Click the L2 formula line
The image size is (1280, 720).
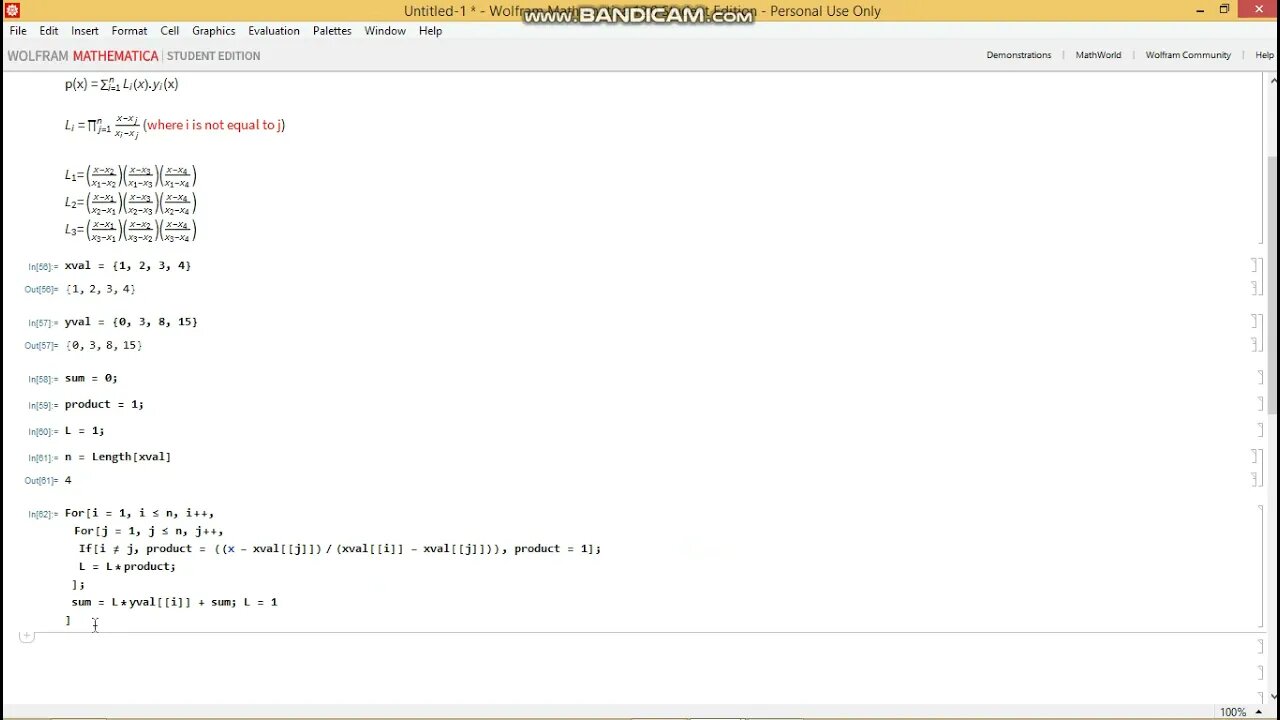pyautogui.click(x=131, y=203)
